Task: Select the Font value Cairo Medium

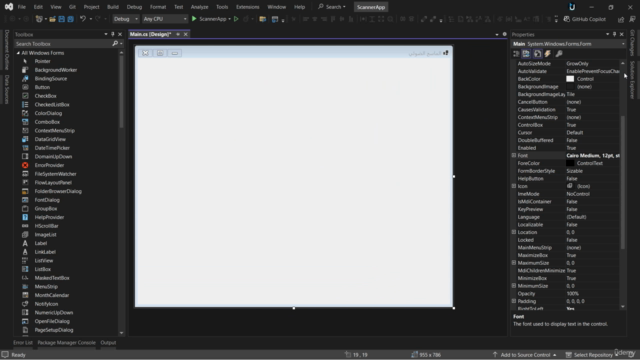Action: coord(592,156)
